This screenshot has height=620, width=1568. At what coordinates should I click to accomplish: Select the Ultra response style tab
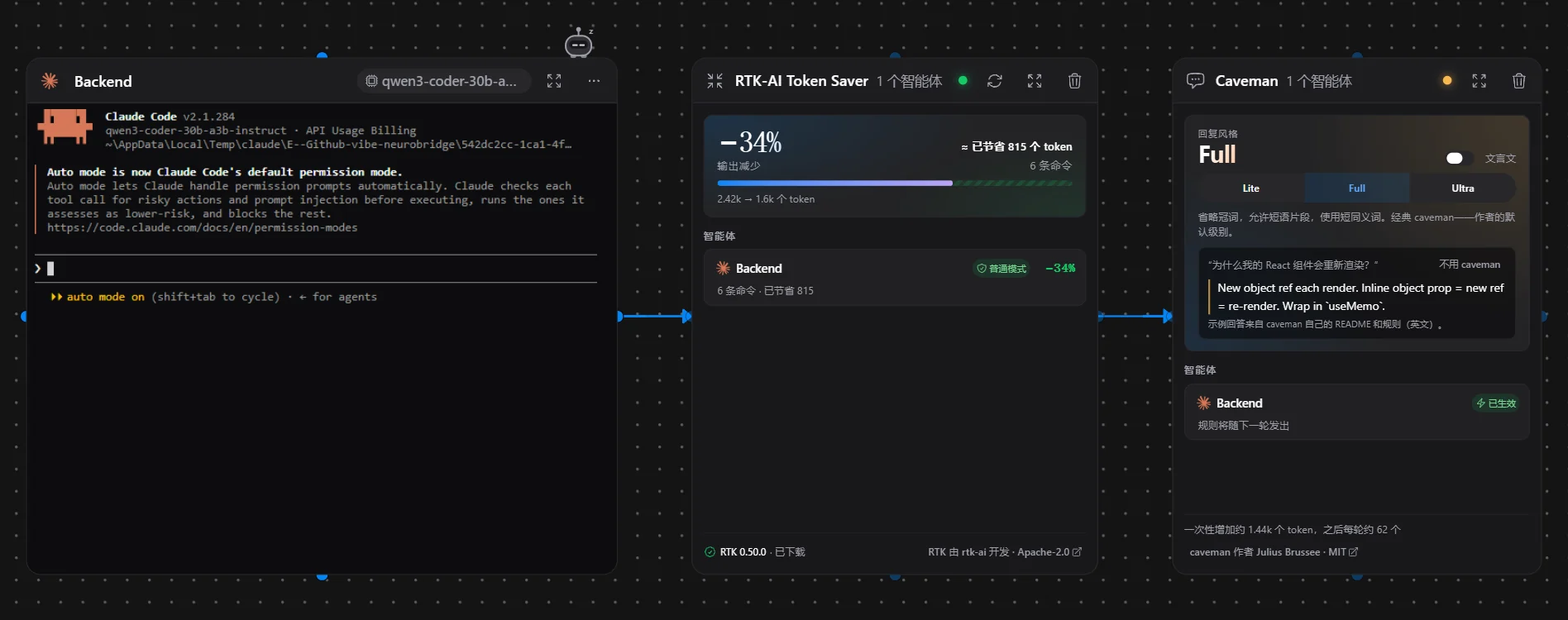[x=1463, y=188]
